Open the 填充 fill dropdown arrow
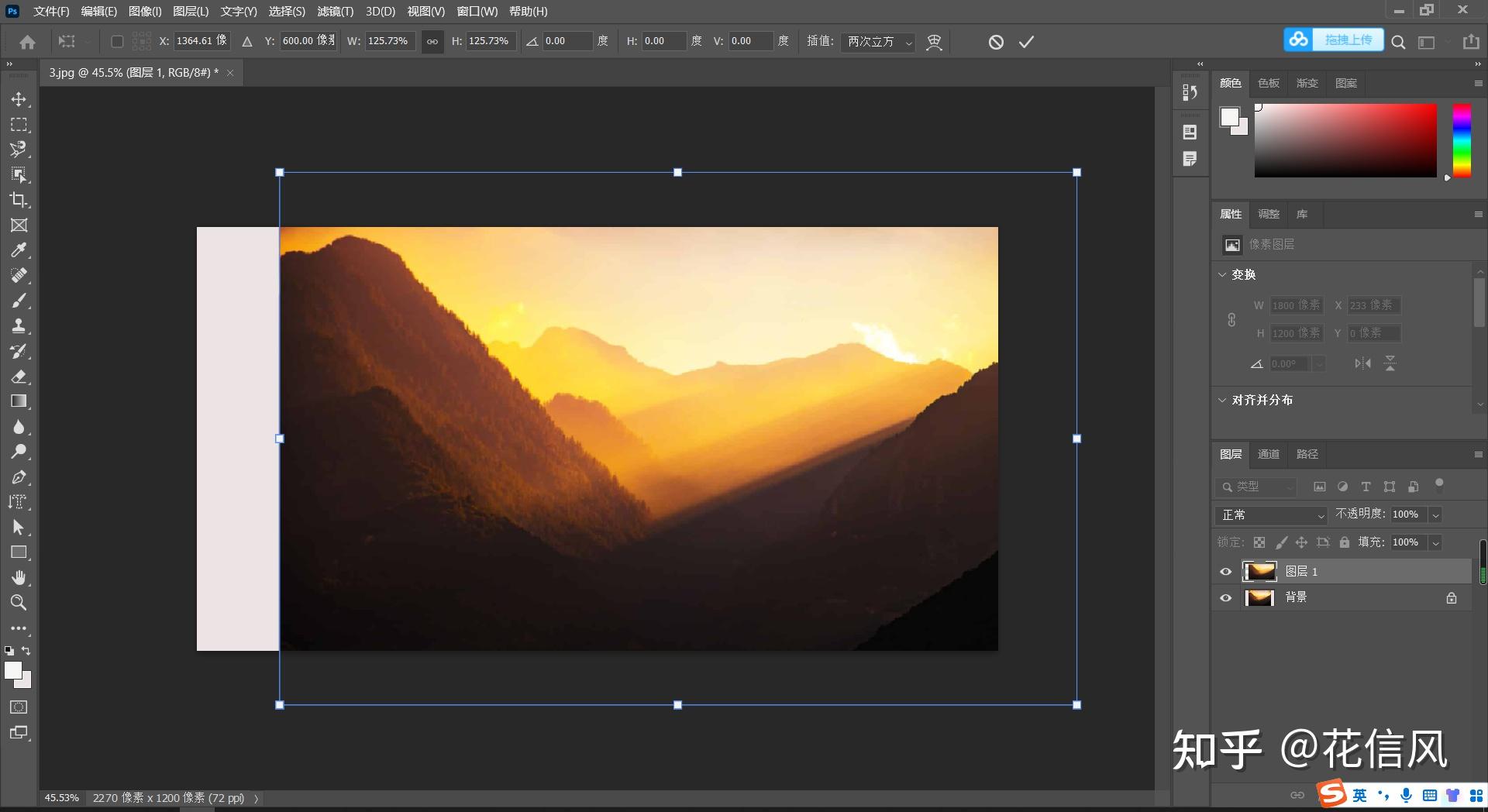This screenshot has width=1488, height=812. pyautogui.click(x=1435, y=542)
